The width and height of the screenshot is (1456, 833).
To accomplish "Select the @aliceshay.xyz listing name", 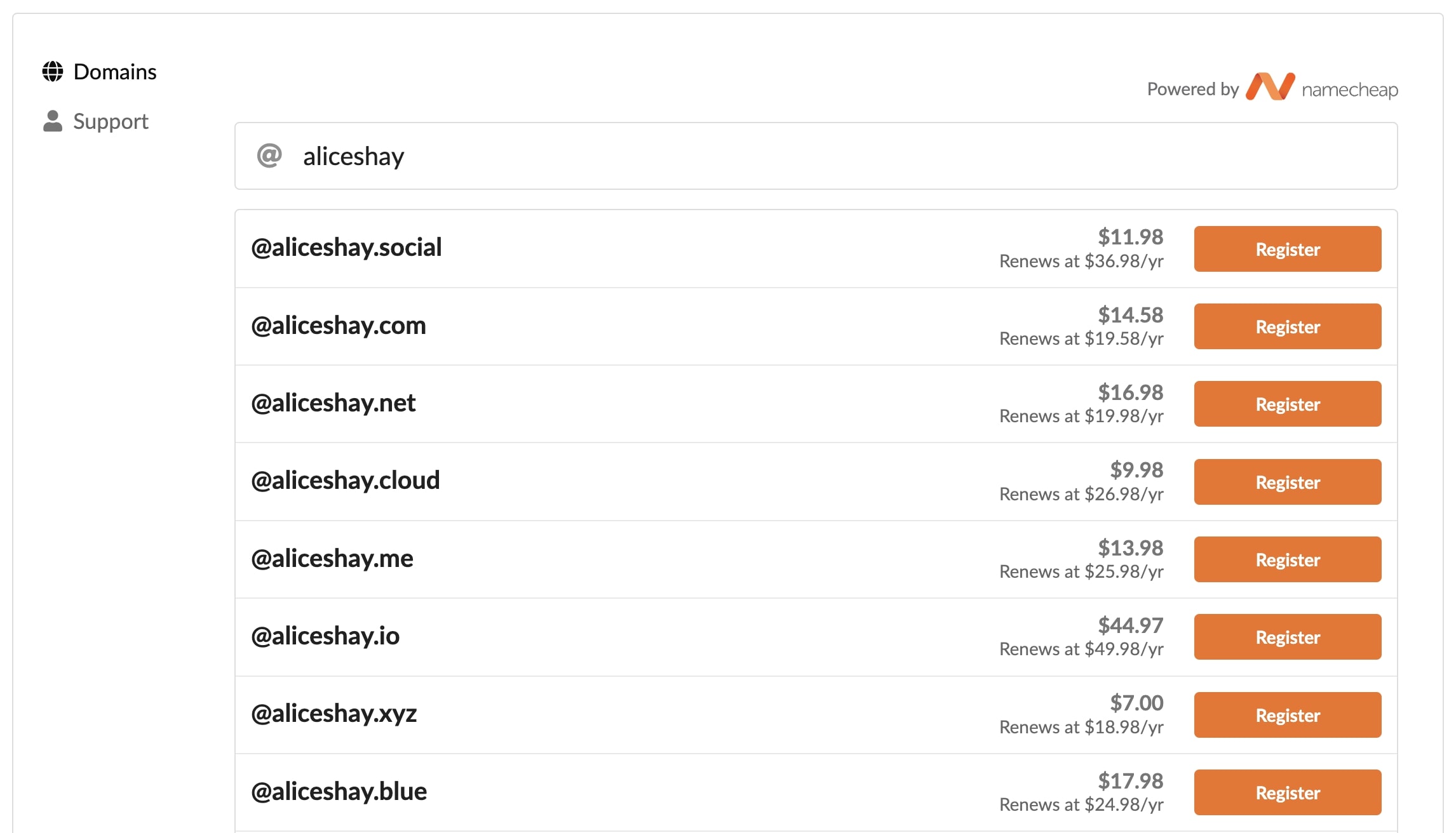I will [x=335, y=714].
